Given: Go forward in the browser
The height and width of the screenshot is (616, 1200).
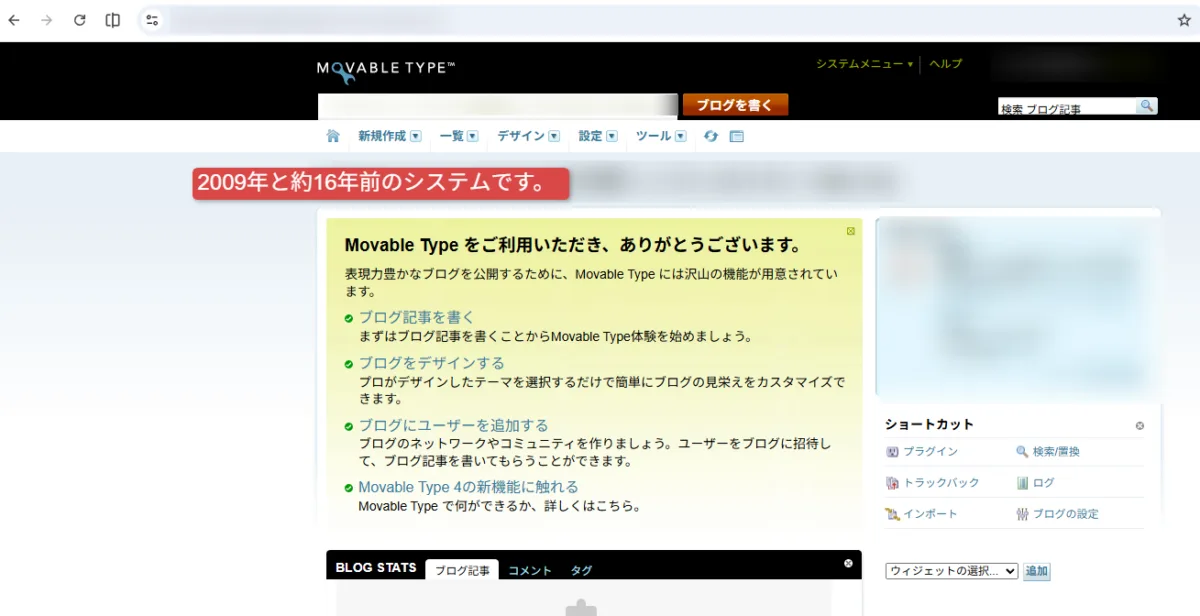Looking at the screenshot, I should pos(46,20).
